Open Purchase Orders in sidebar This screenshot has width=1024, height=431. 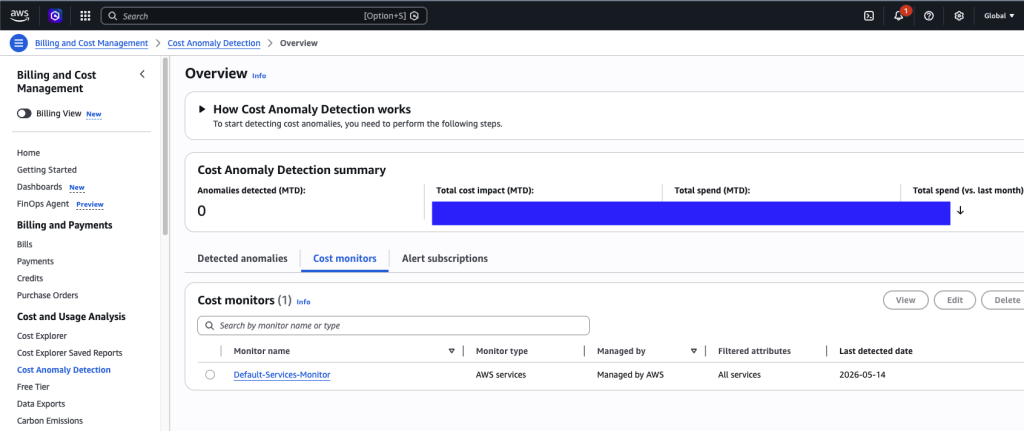click(x=48, y=295)
